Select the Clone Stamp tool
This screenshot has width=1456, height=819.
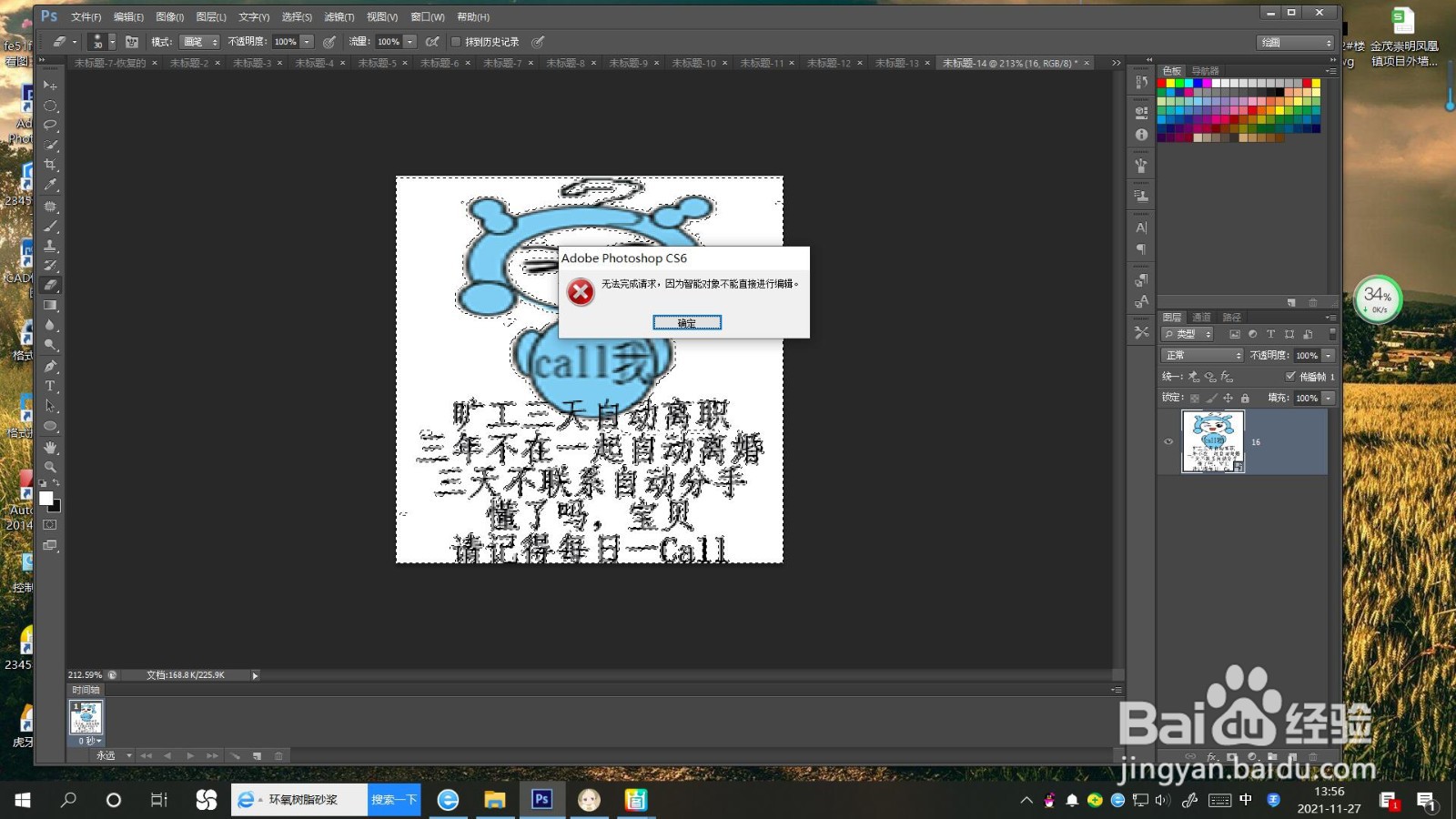pyautogui.click(x=50, y=246)
